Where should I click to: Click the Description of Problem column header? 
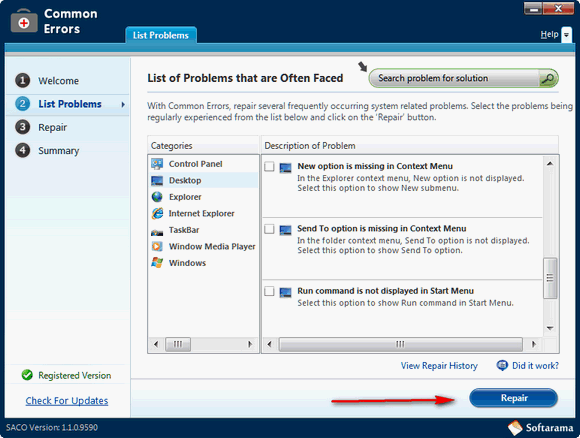pyautogui.click(x=410, y=145)
